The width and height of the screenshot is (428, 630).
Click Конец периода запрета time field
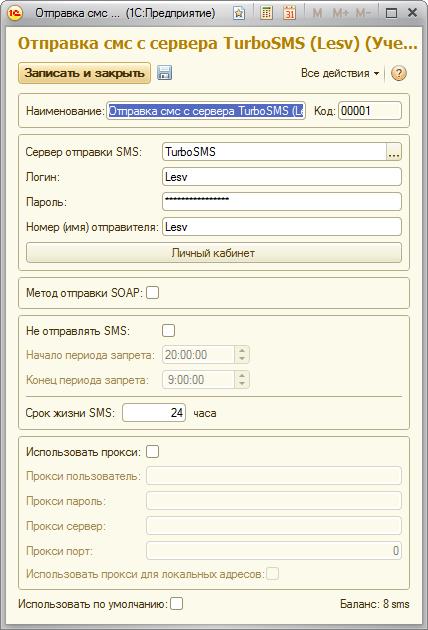click(x=199, y=380)
